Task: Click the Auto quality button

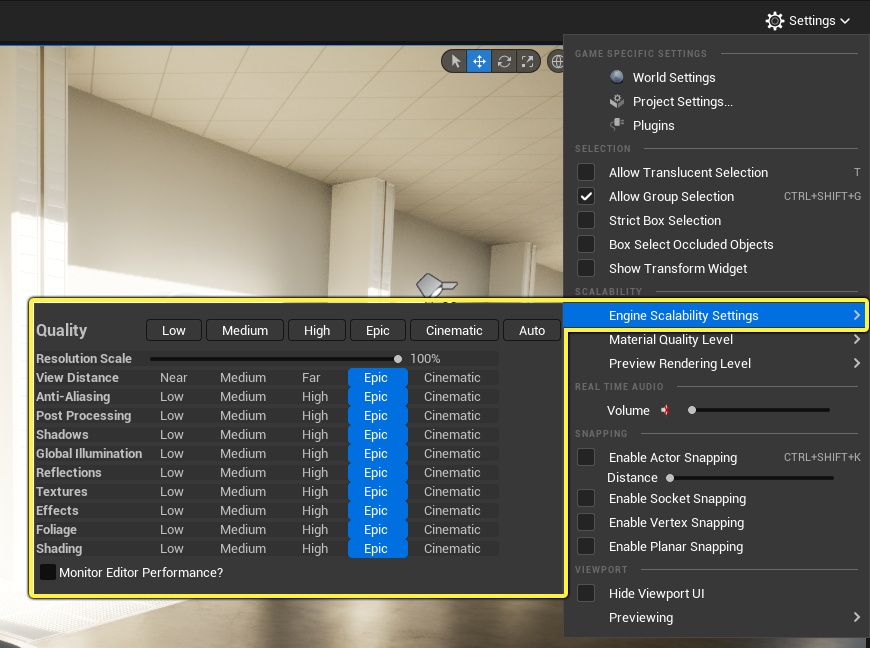Action: pos(532,330)
